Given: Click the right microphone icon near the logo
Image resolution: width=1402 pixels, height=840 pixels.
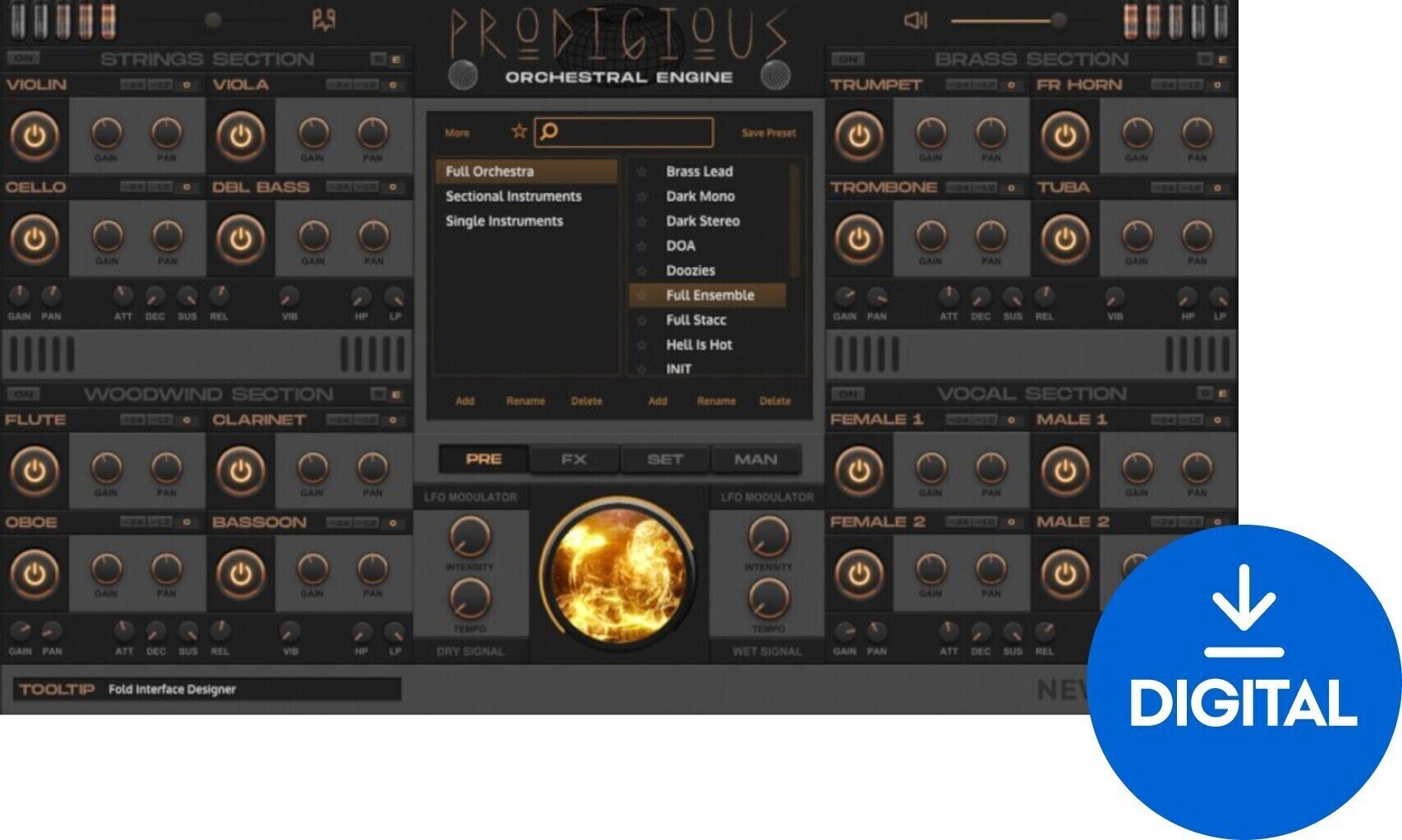Looking at the screenshot, I should tap(774, 76).
